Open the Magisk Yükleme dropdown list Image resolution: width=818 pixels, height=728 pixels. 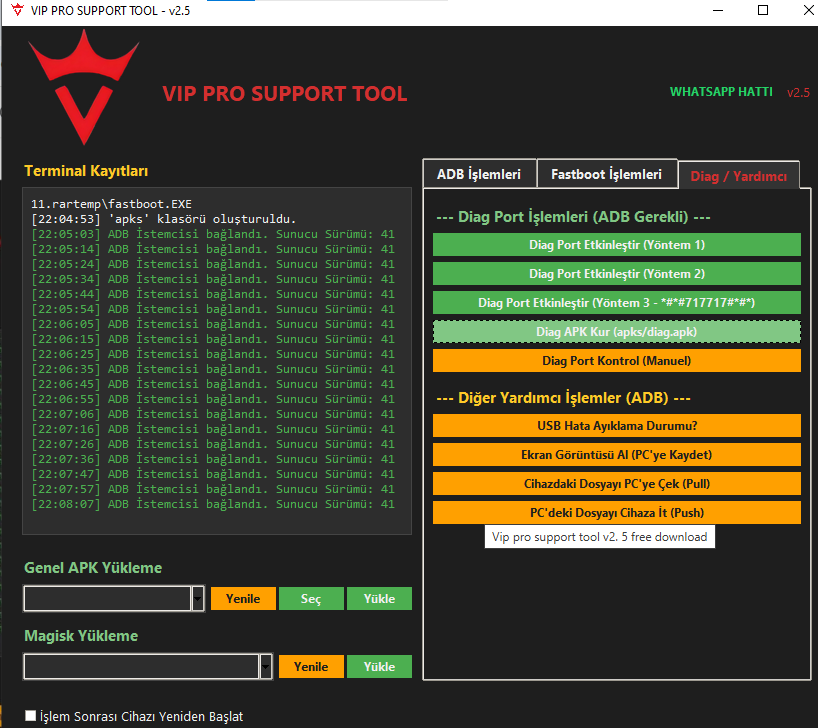[265, 666]
